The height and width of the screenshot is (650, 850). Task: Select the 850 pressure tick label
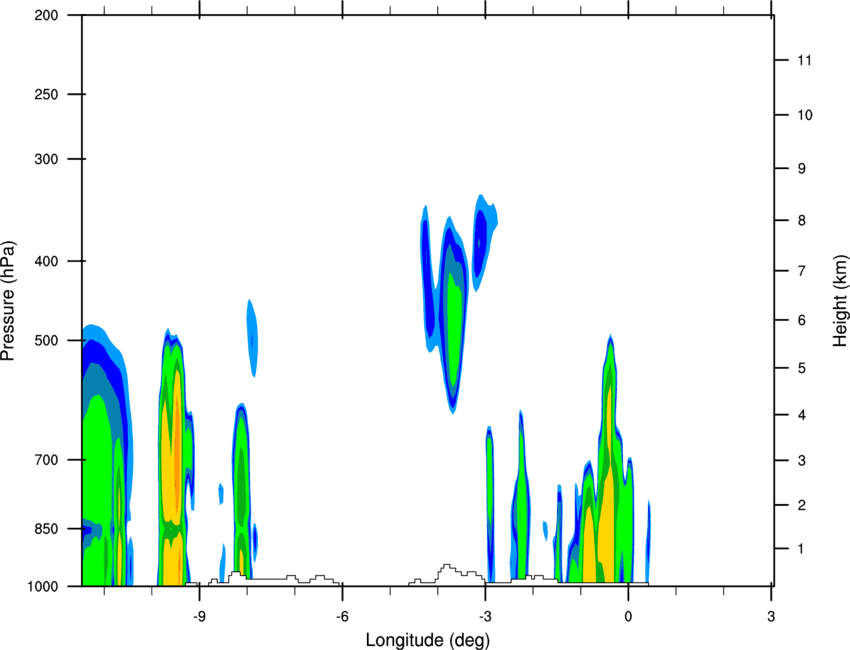46,529
